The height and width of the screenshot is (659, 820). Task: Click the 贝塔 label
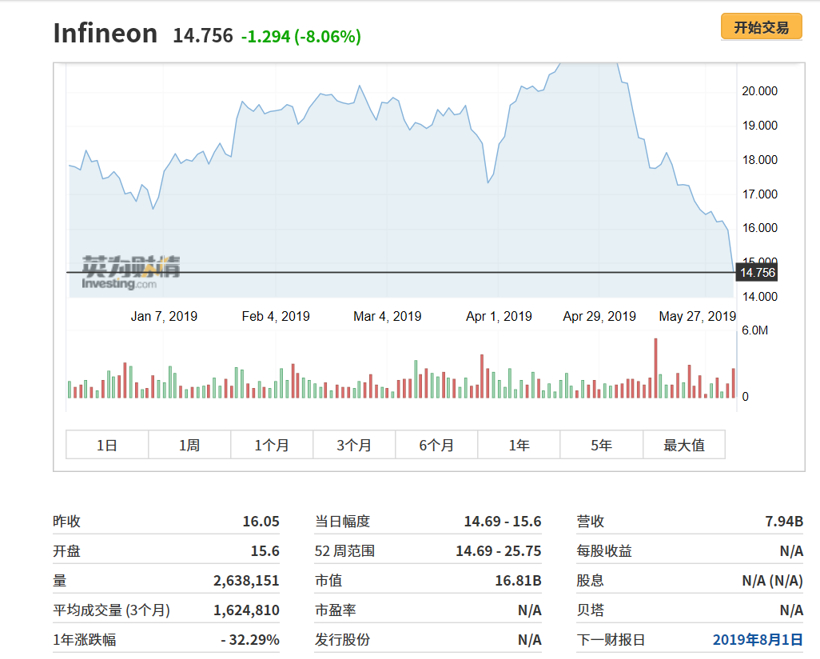(590, 610)
